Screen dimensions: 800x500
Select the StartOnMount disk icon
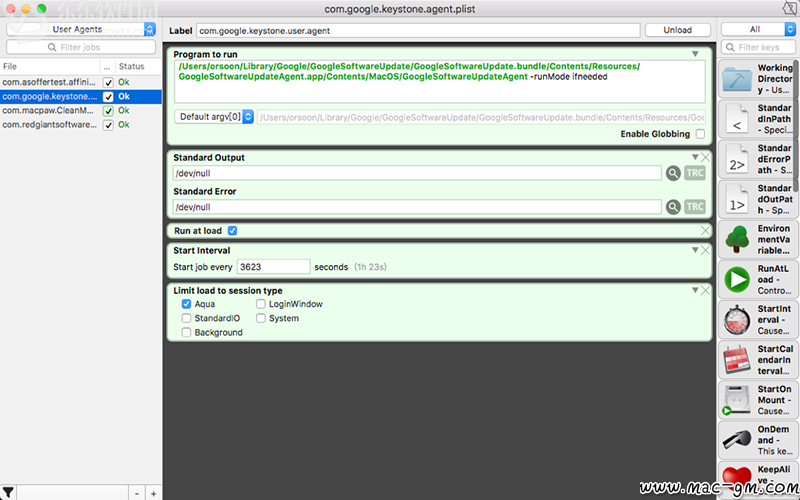tap(737, 400)
